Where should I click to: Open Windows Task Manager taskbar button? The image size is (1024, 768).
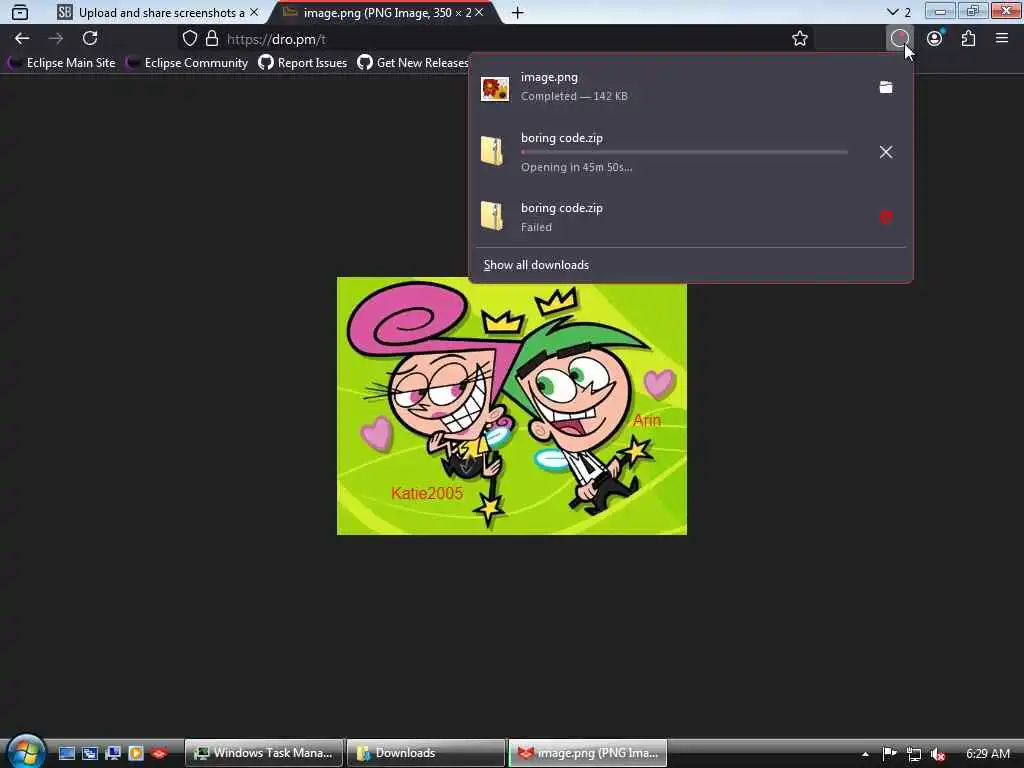coord(264,753)
